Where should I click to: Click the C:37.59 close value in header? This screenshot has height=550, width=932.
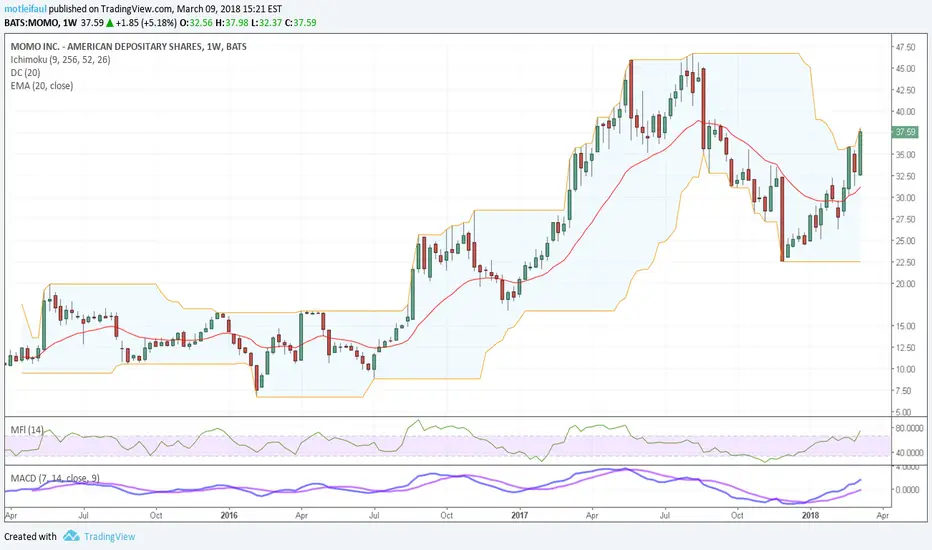(x=300, y=23)
